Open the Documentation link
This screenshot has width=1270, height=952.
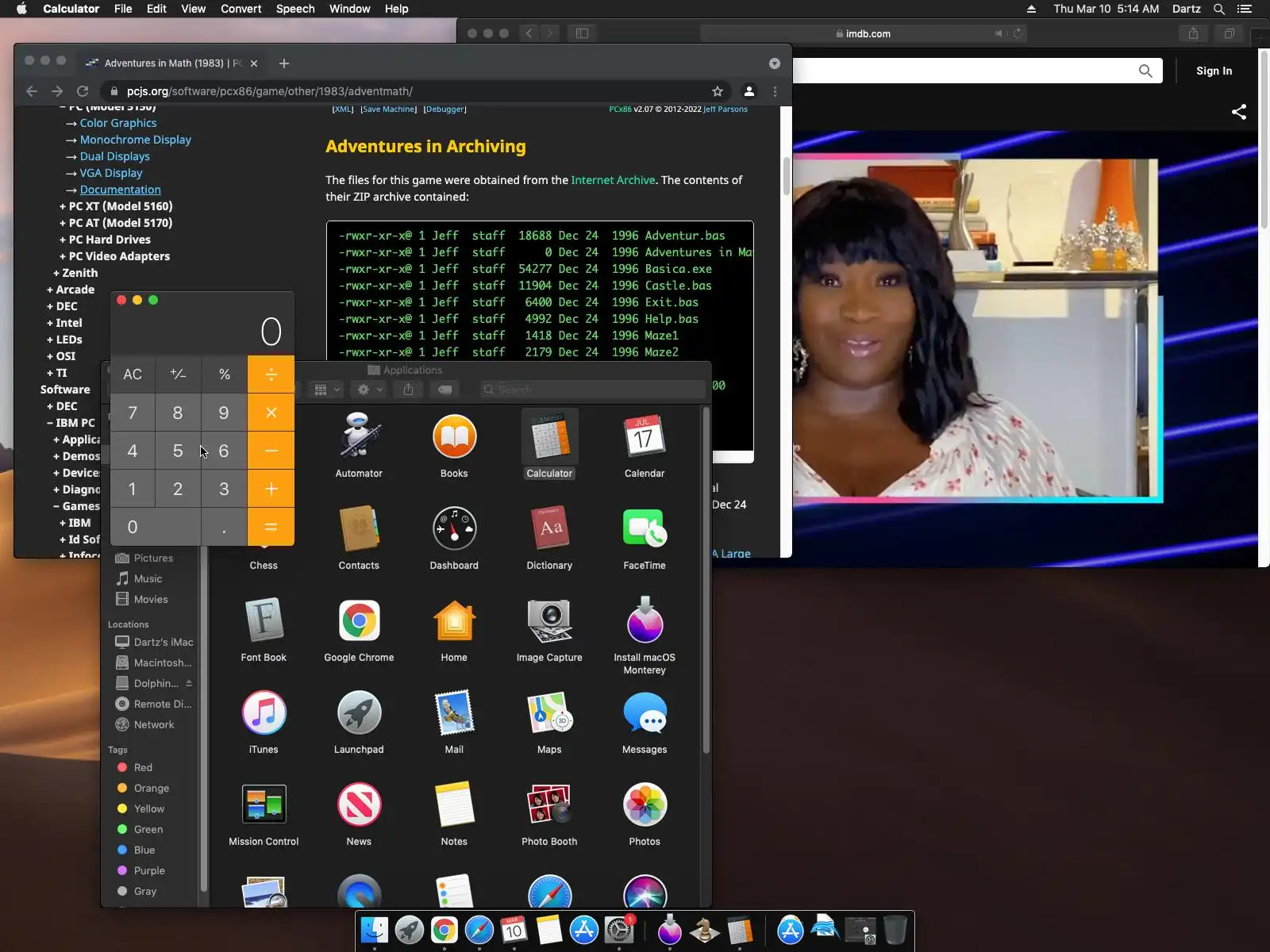[121, 190]
